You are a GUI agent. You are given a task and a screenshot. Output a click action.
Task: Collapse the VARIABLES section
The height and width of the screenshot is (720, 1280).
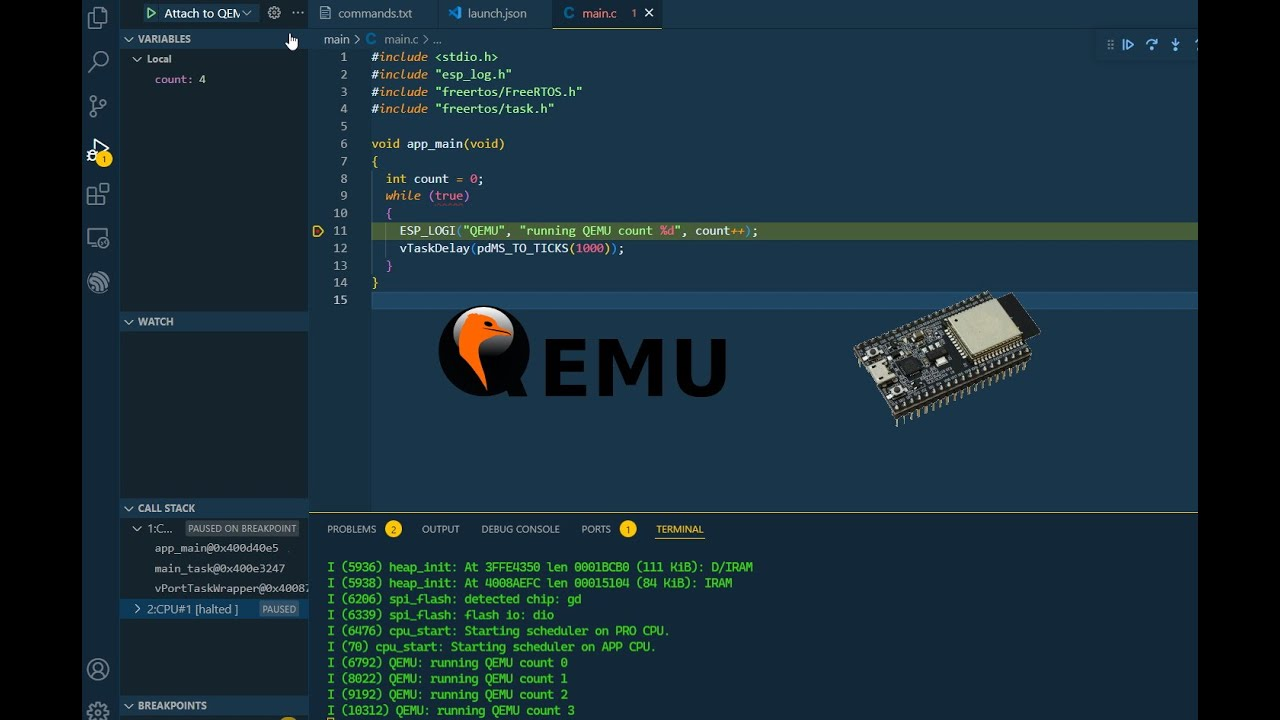click(x=129, y=39)
